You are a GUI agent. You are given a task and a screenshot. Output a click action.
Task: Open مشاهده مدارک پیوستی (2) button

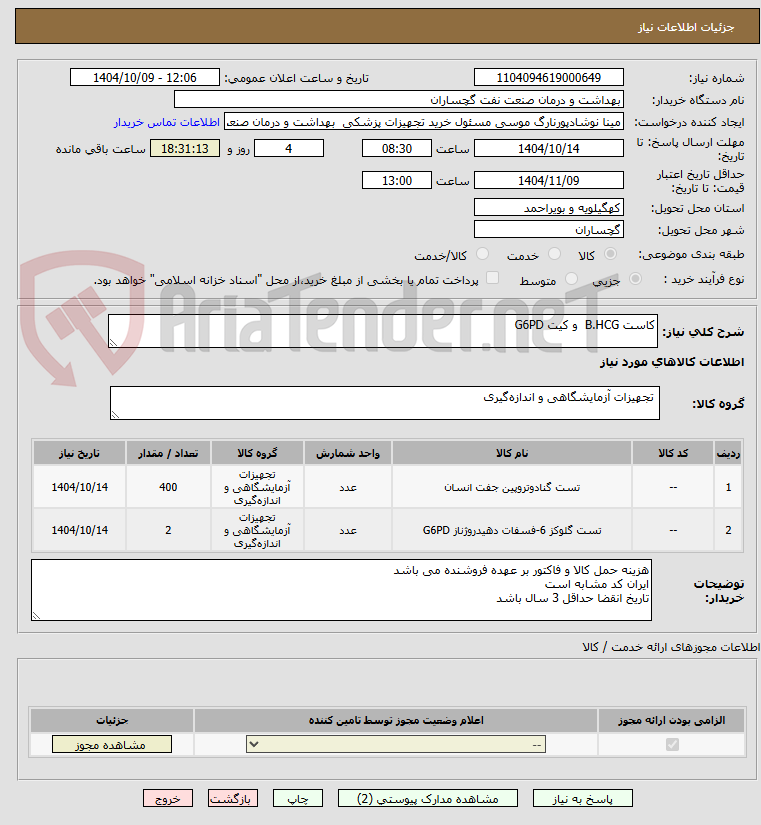(427, 798)
